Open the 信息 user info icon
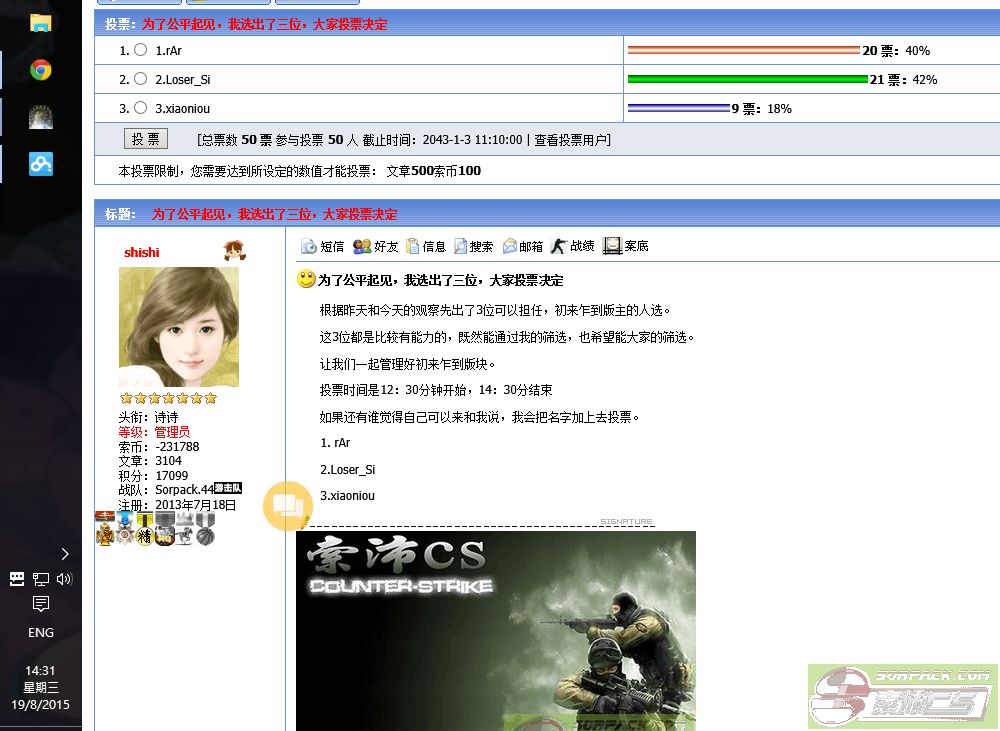Image resolution: width=1000 pixels, height=731 pixels. point(413,246)
